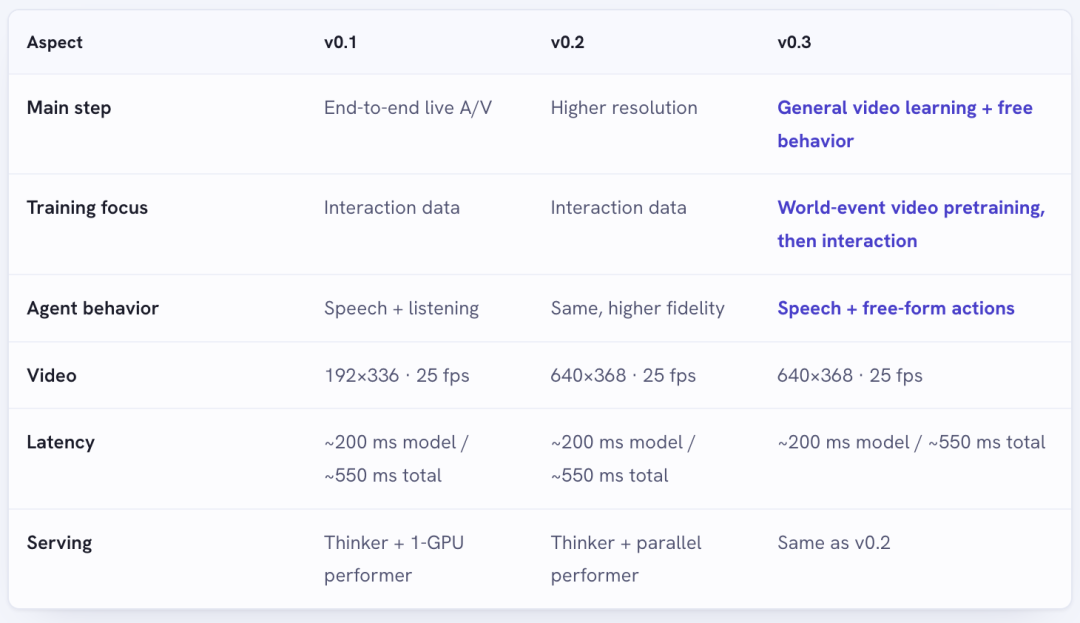Click the Latency row label
1080x623 pixels.
[61, 442]
